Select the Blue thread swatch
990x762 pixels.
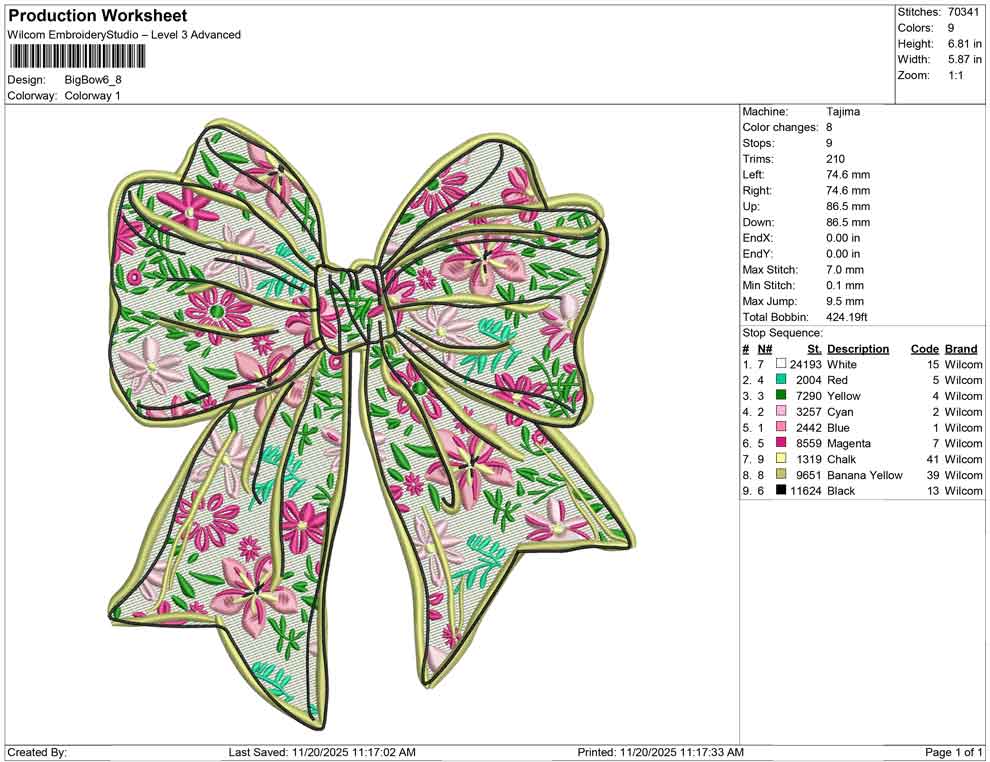781,427
